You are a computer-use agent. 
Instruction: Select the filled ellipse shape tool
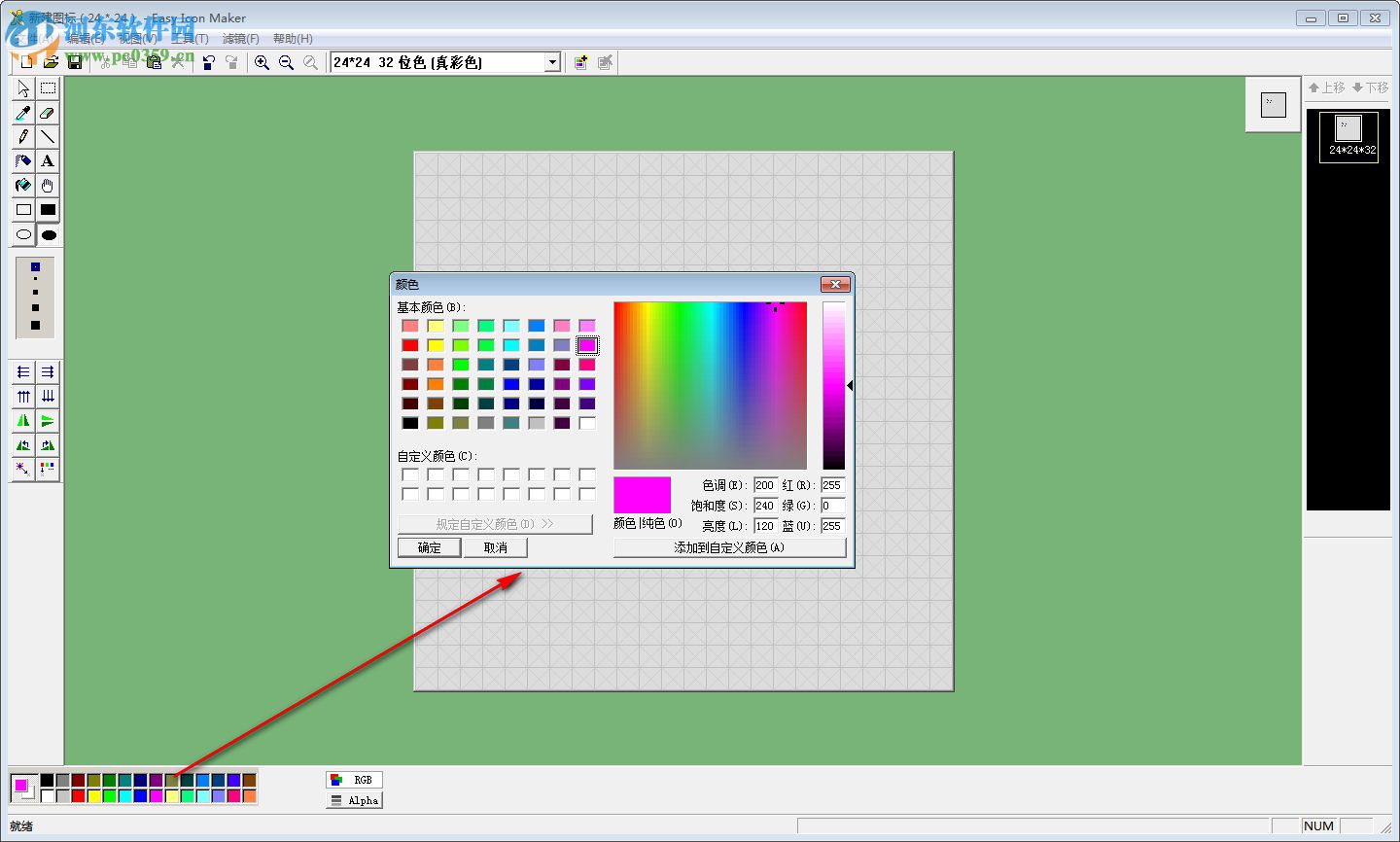48,234
